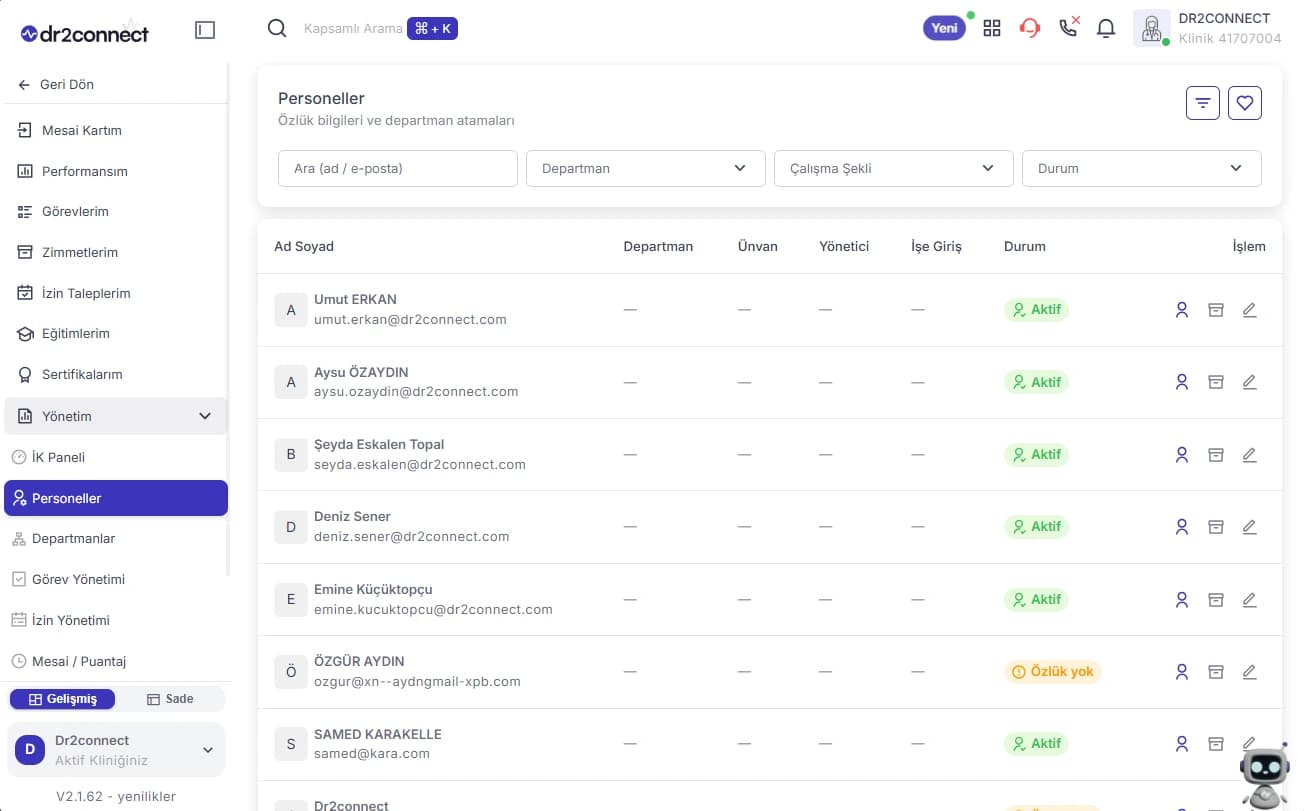1304x811 pixels.
Task: Open the filter icon button in Personeller
Action: [x=1203, y=102]
